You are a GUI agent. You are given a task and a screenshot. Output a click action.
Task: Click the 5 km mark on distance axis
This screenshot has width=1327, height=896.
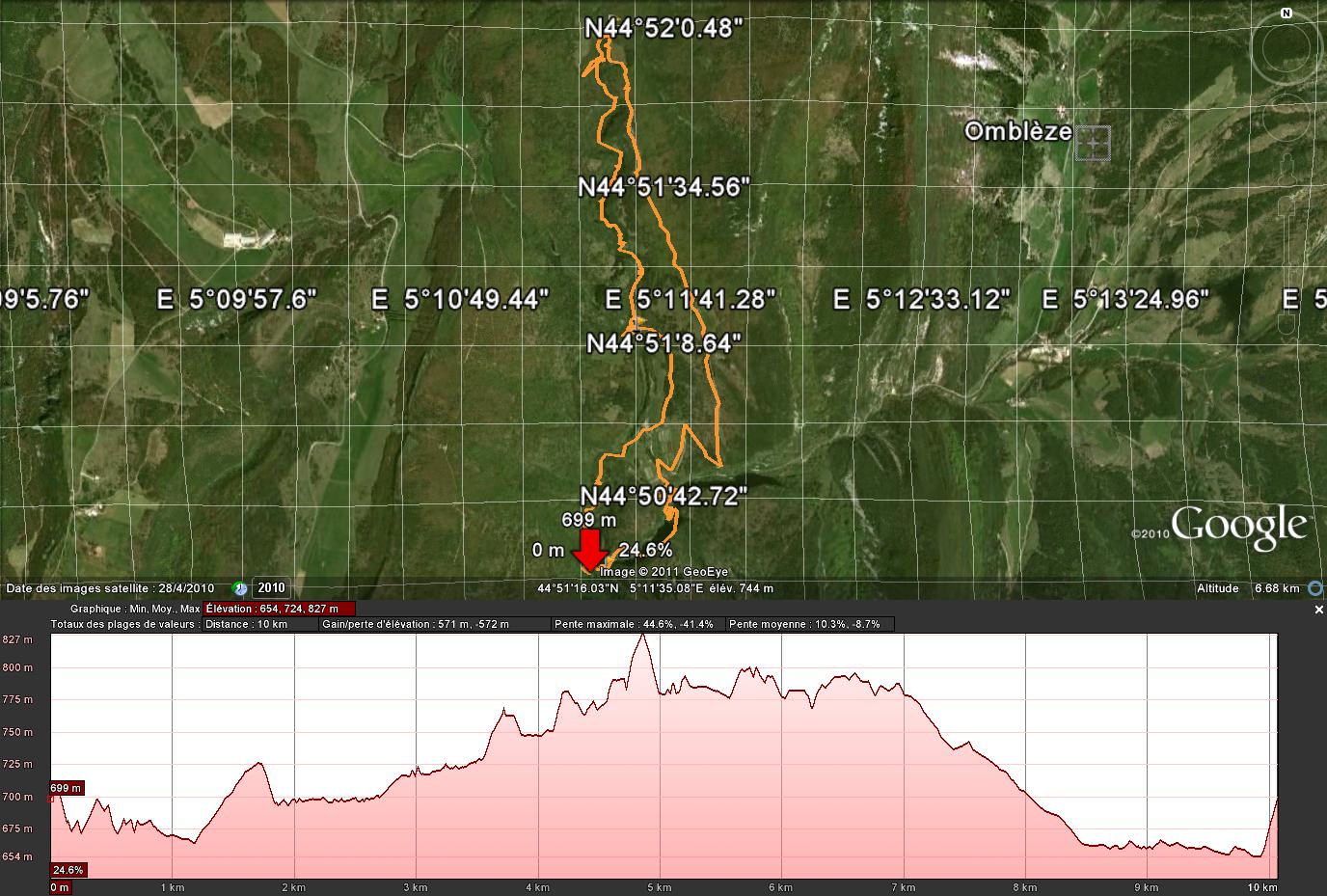click(659, 887)
